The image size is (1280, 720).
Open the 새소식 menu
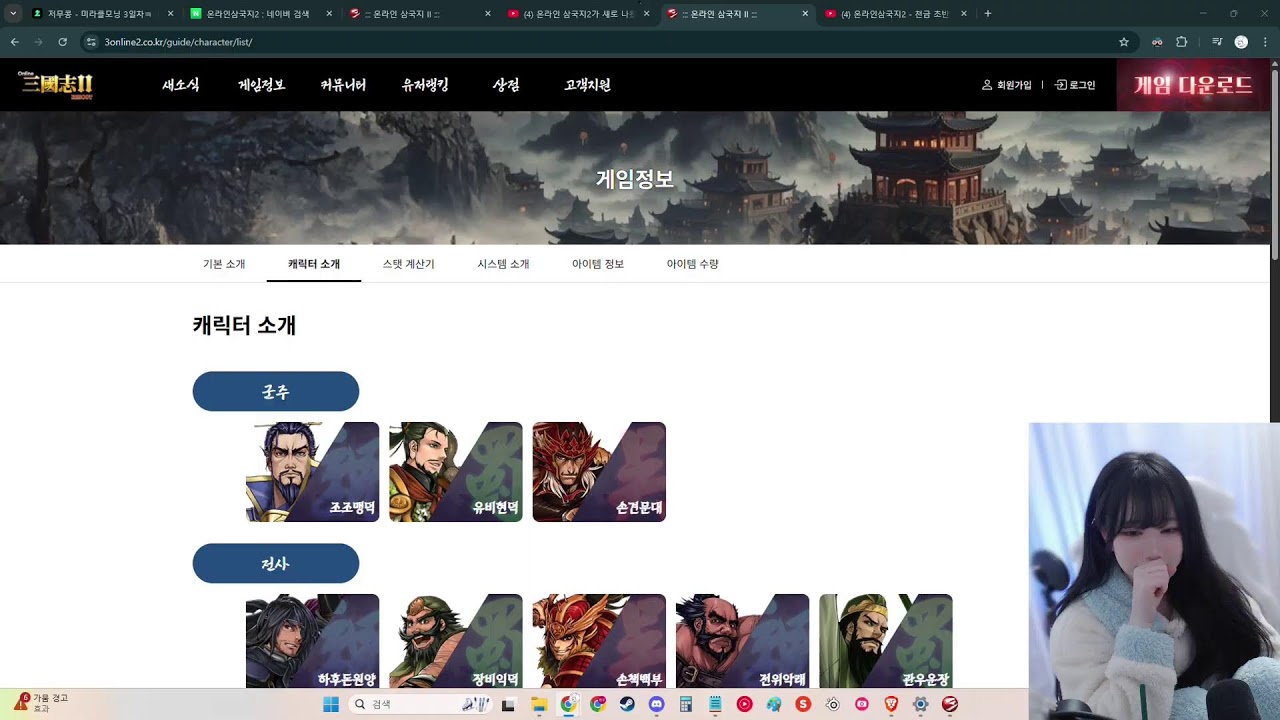pos(181,85)
